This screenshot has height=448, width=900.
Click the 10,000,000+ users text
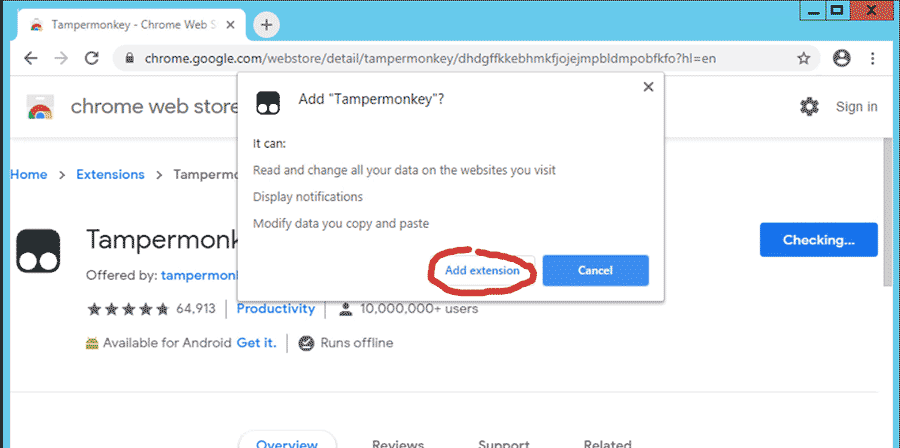418,309
